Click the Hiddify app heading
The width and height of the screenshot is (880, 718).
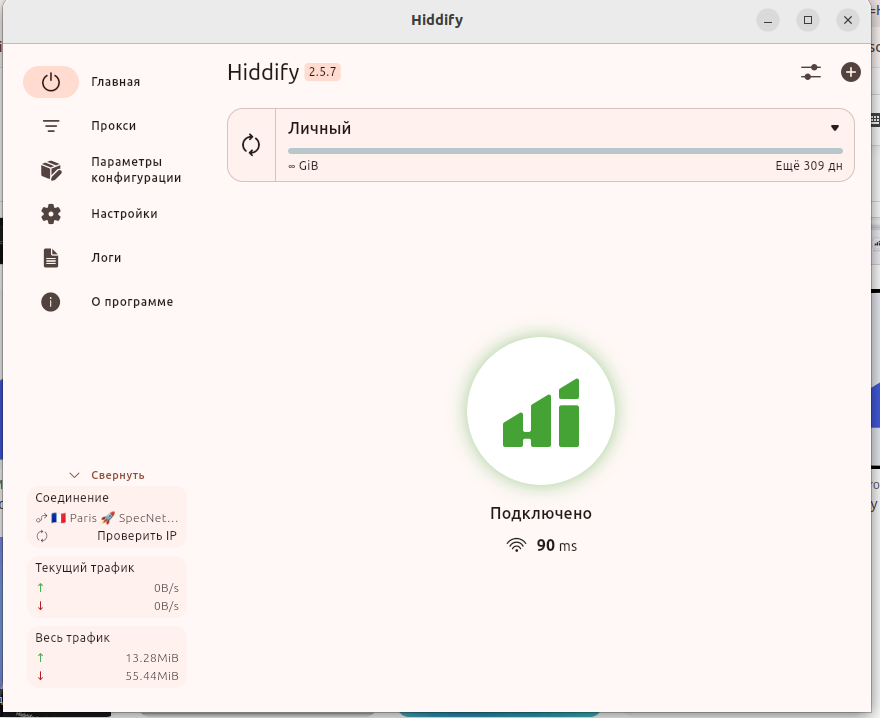click(263, 72)
